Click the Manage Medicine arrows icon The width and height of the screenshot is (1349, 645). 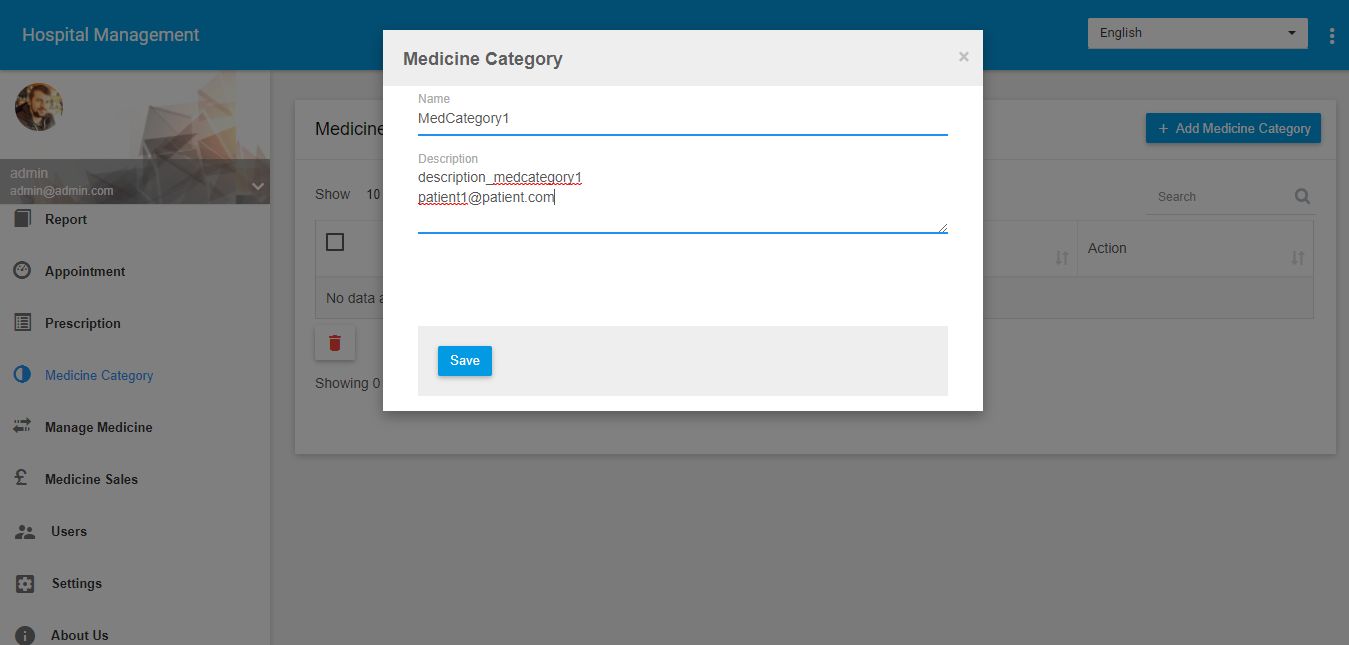coord(23,427)
